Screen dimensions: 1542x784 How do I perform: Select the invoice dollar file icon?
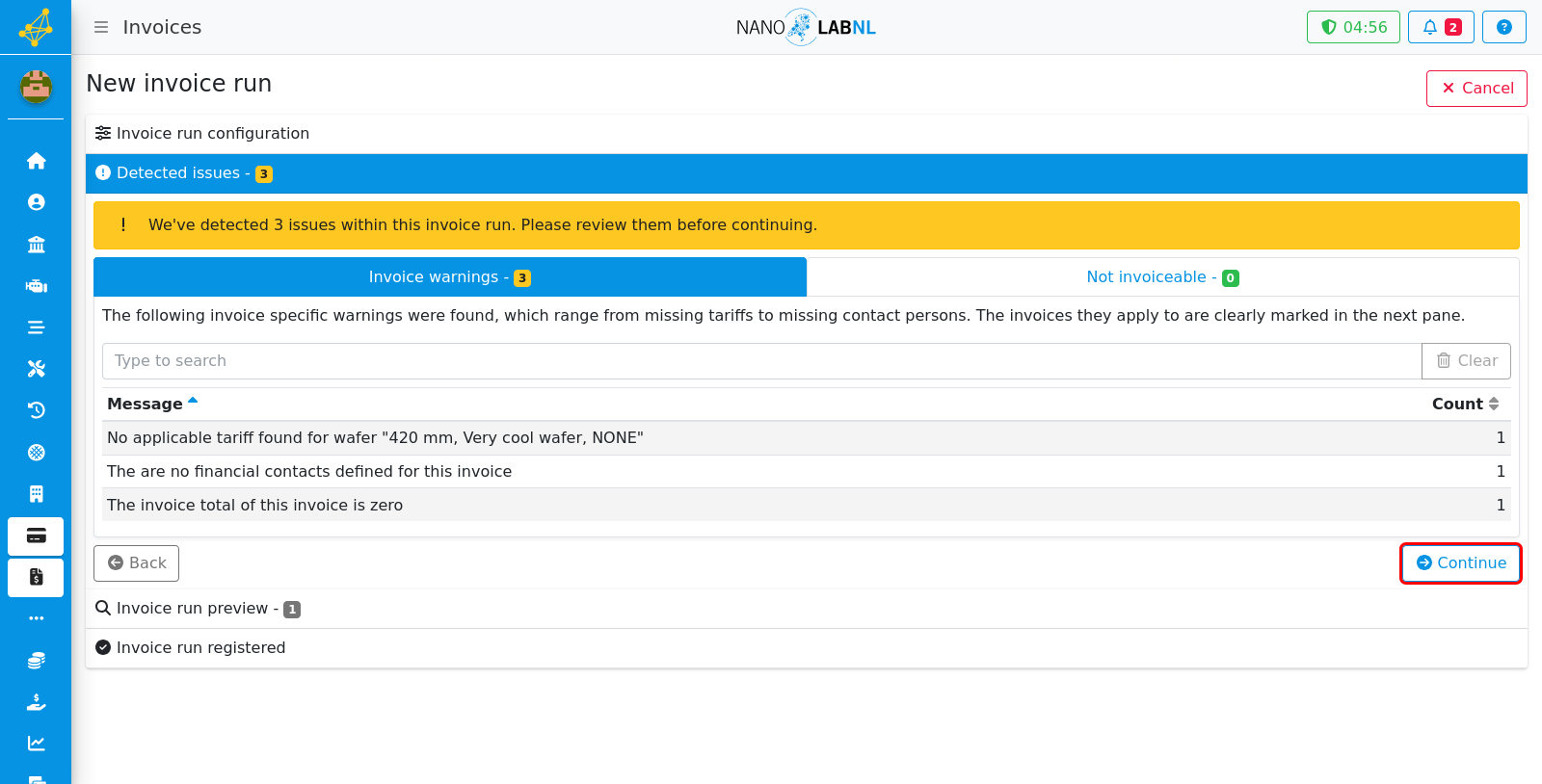click(36, 577)
